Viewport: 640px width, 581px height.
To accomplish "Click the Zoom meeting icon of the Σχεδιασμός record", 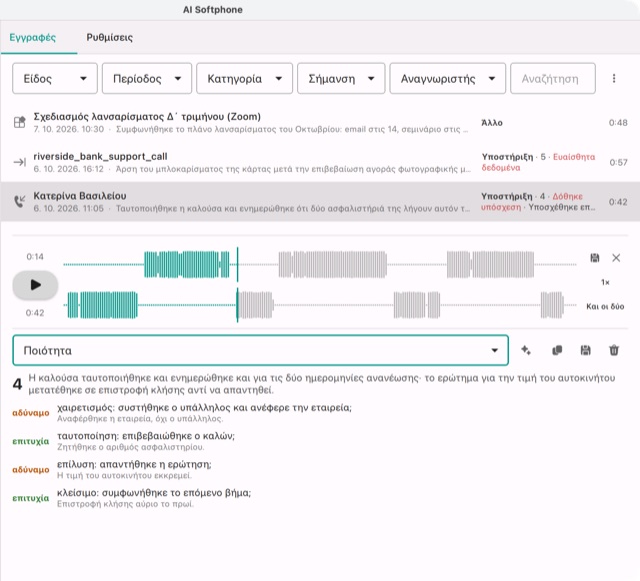I will click(x=20, y=122).
